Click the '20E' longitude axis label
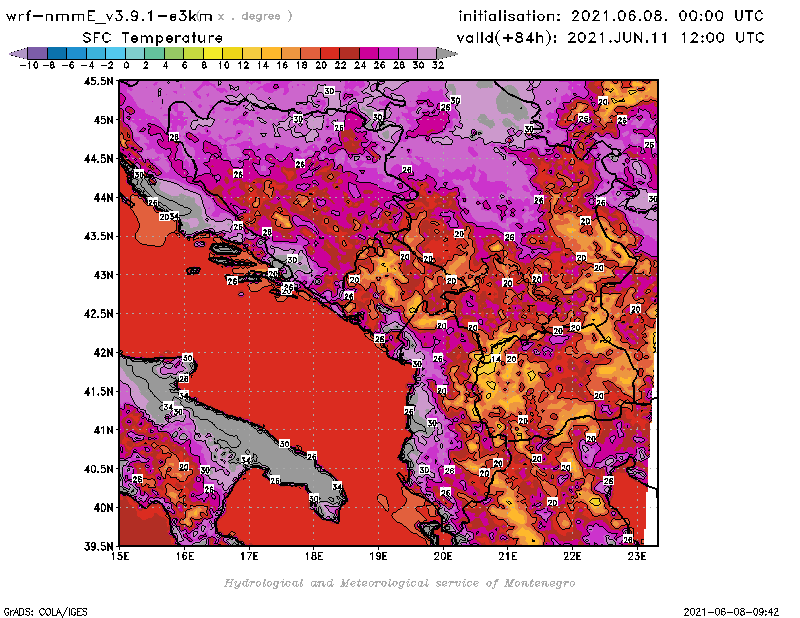The width and height of the screenshot is (800, 618). coord(443,556)
